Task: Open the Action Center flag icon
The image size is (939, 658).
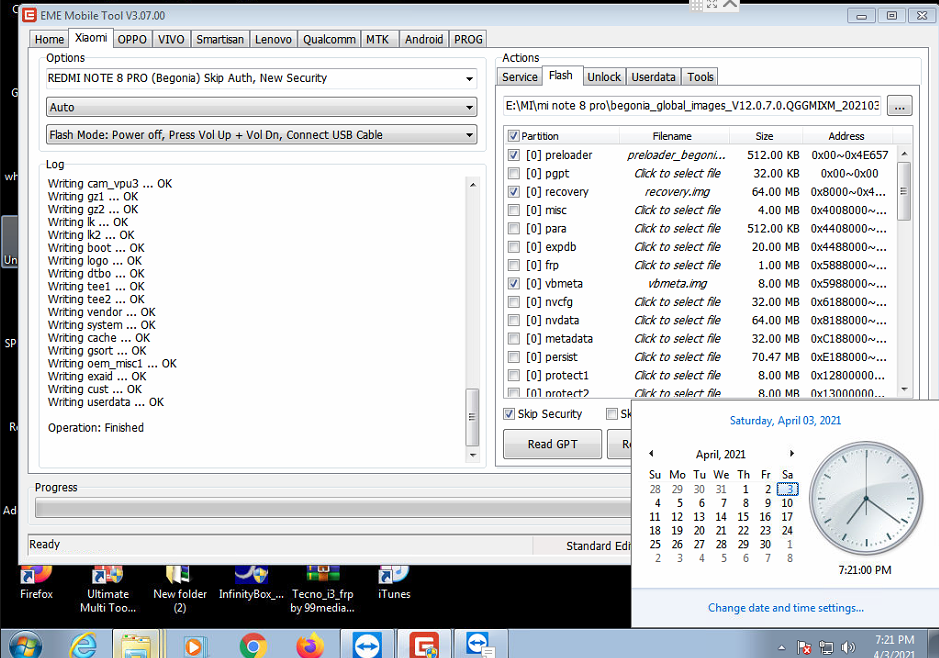Action: (x=804, y=647)
